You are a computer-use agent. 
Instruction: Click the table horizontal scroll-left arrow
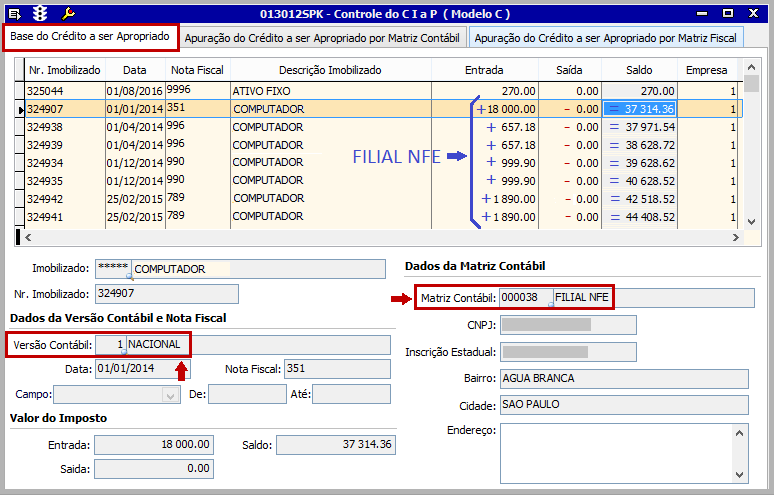[x=28, y=237]
